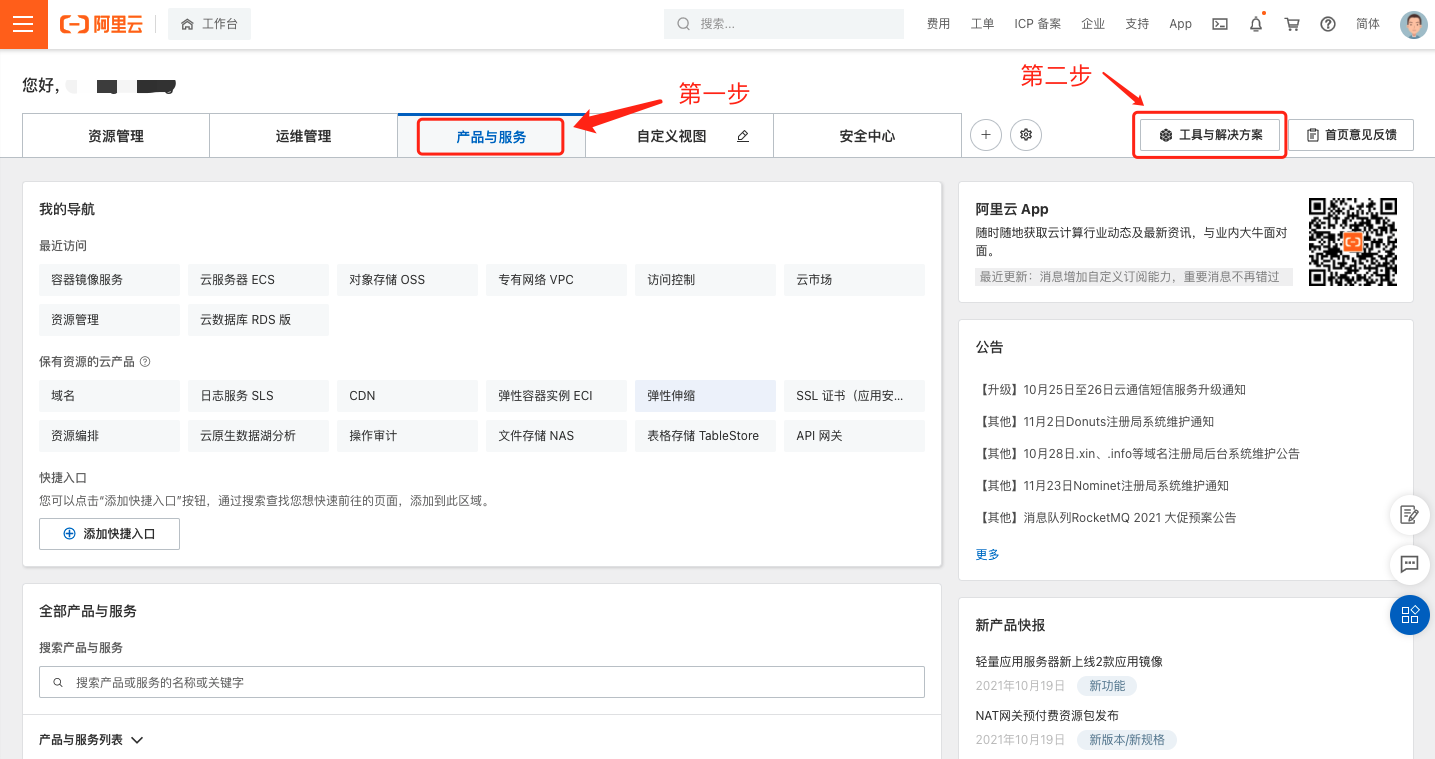Viewport: 1435px width, 759px height.
Task: Open the floating edit feedback icon
Action: [1410, 515]
